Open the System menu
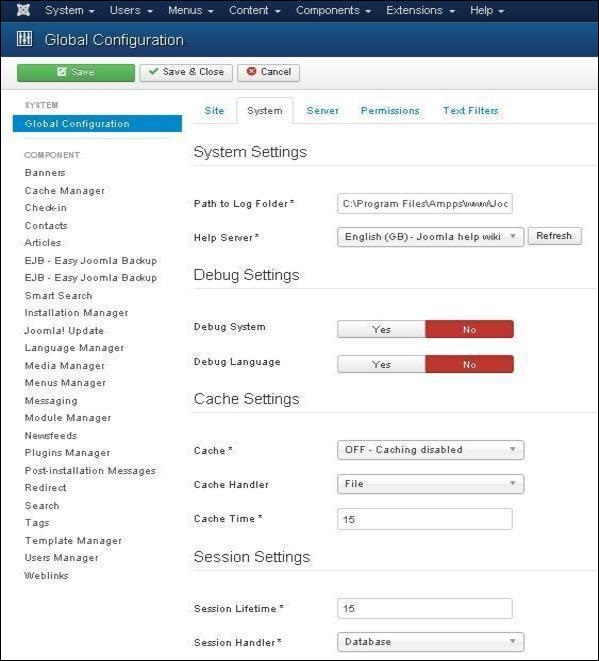The height and width of the screenshot is (661, 599). [70, 11]
